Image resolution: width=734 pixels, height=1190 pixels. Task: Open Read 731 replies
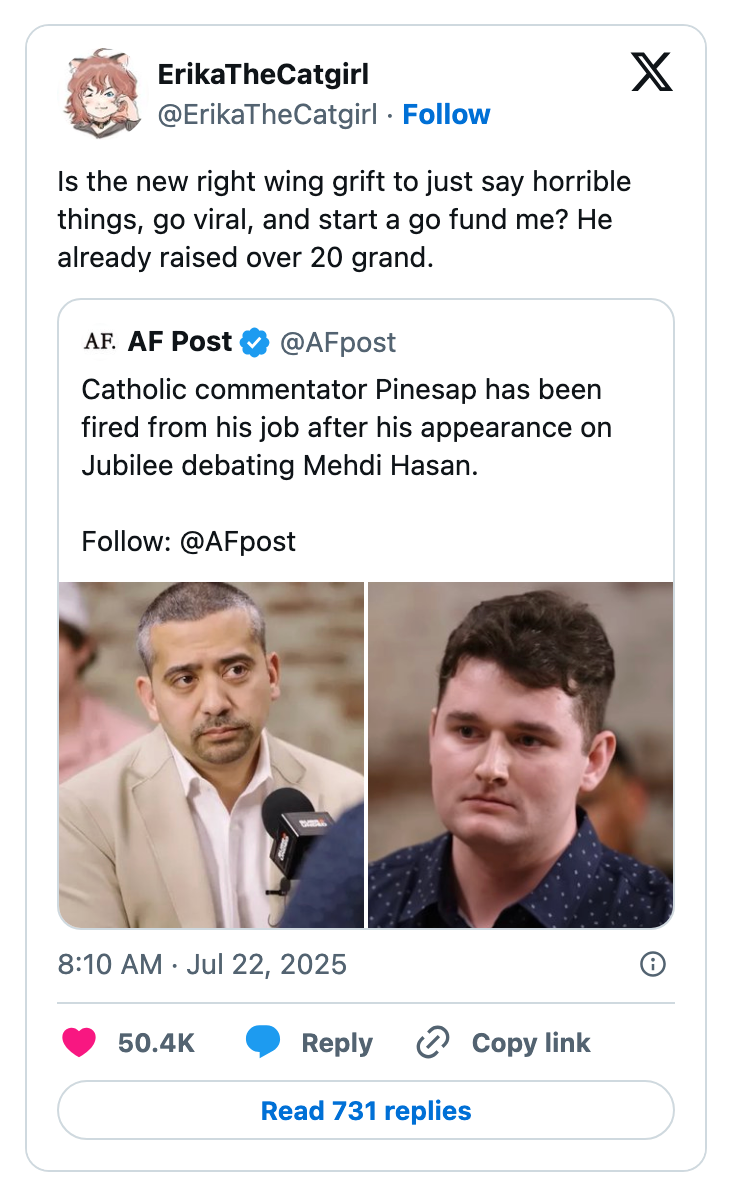366,1110
